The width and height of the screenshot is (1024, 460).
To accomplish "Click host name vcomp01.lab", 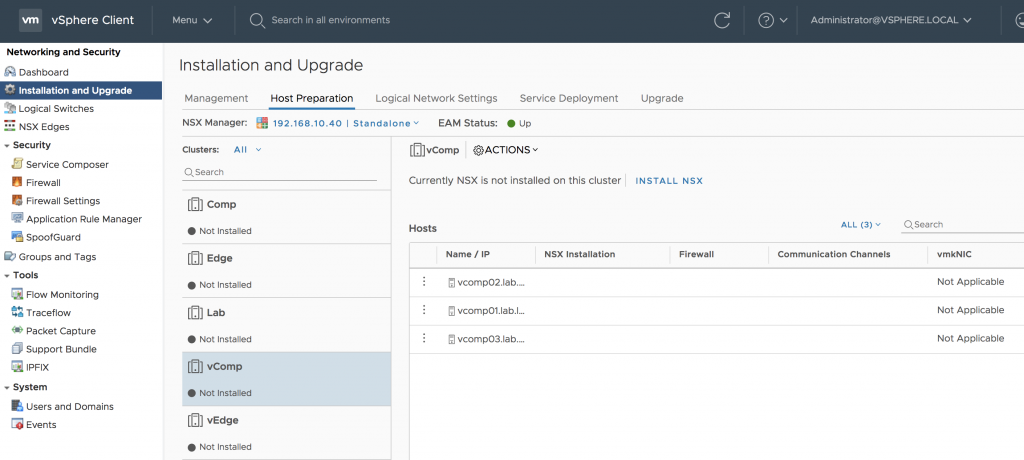I will 491,310.
